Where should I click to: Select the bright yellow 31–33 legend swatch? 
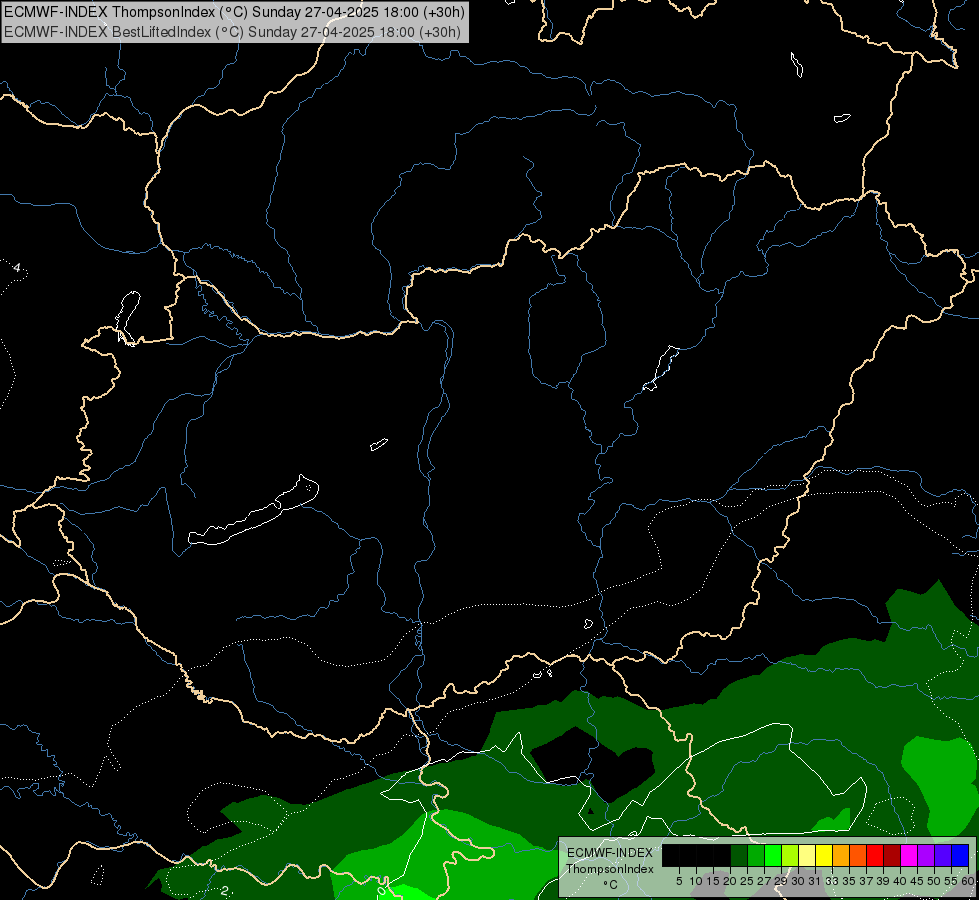tap(824, 855)
